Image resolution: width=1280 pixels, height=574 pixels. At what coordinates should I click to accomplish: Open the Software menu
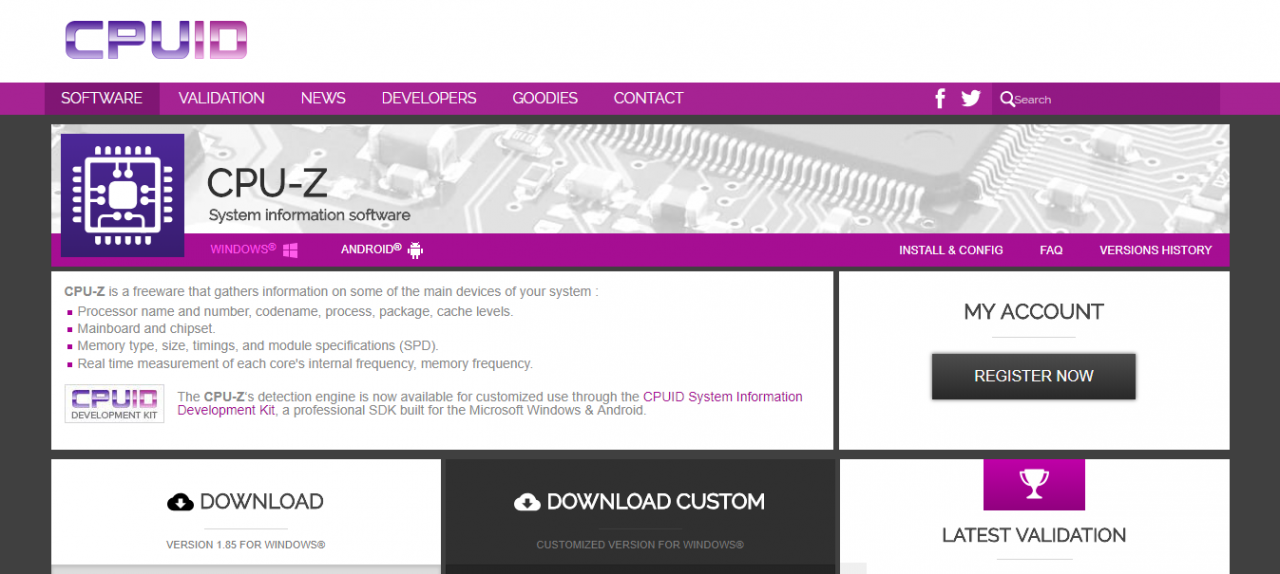point(102,98)
